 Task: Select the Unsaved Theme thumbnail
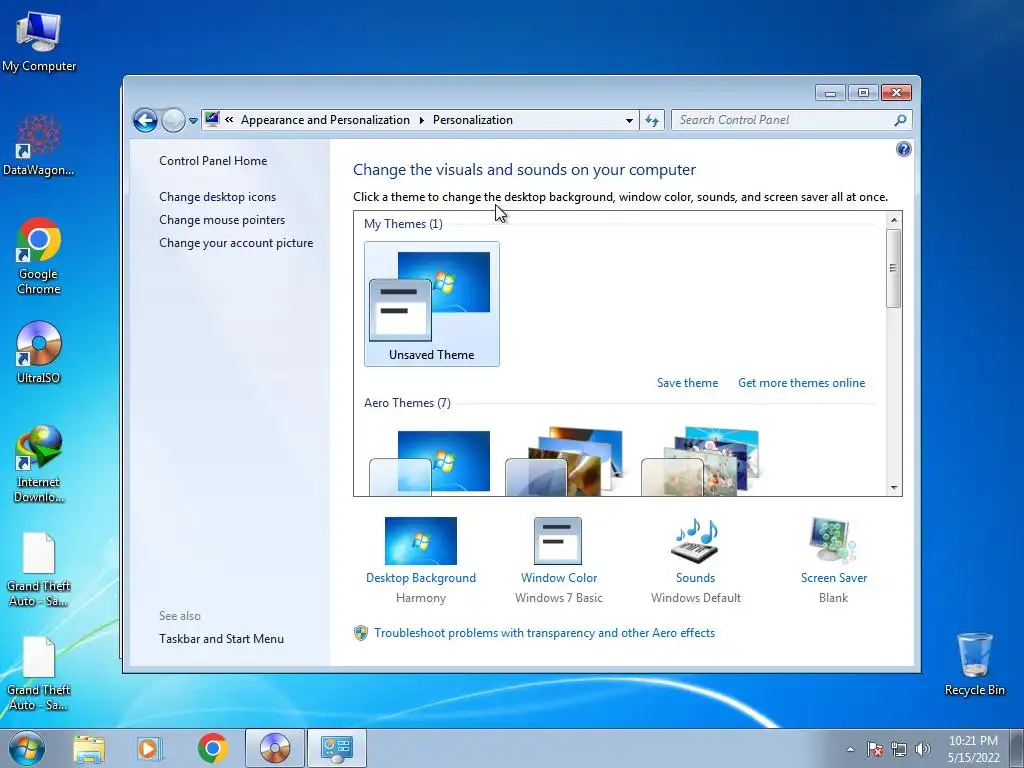coord(432,304)
